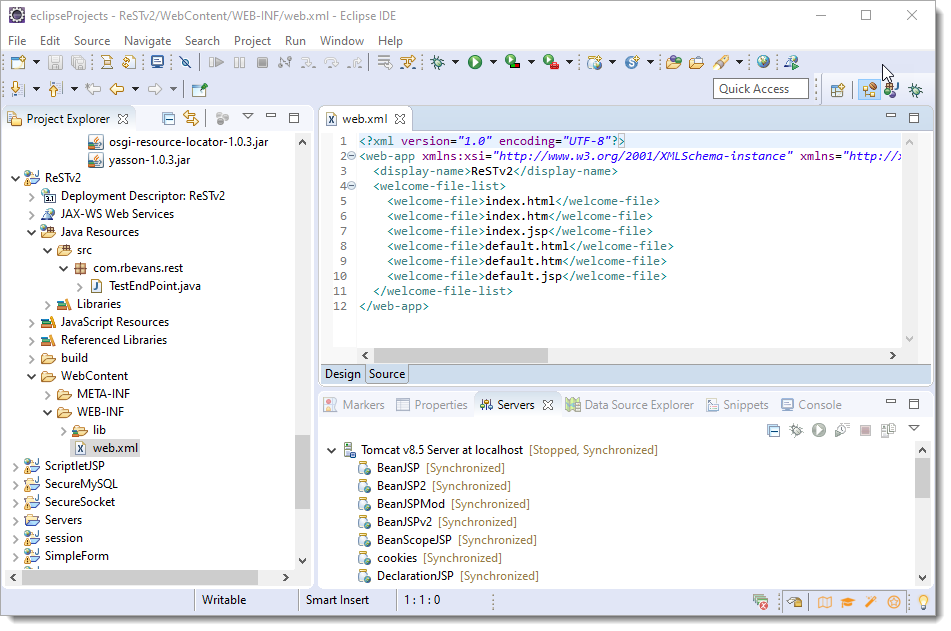This screenshot has height=631, width=951.
Task: Click the Terminate stop icon in main toolbar
Action: coord(262,62)
